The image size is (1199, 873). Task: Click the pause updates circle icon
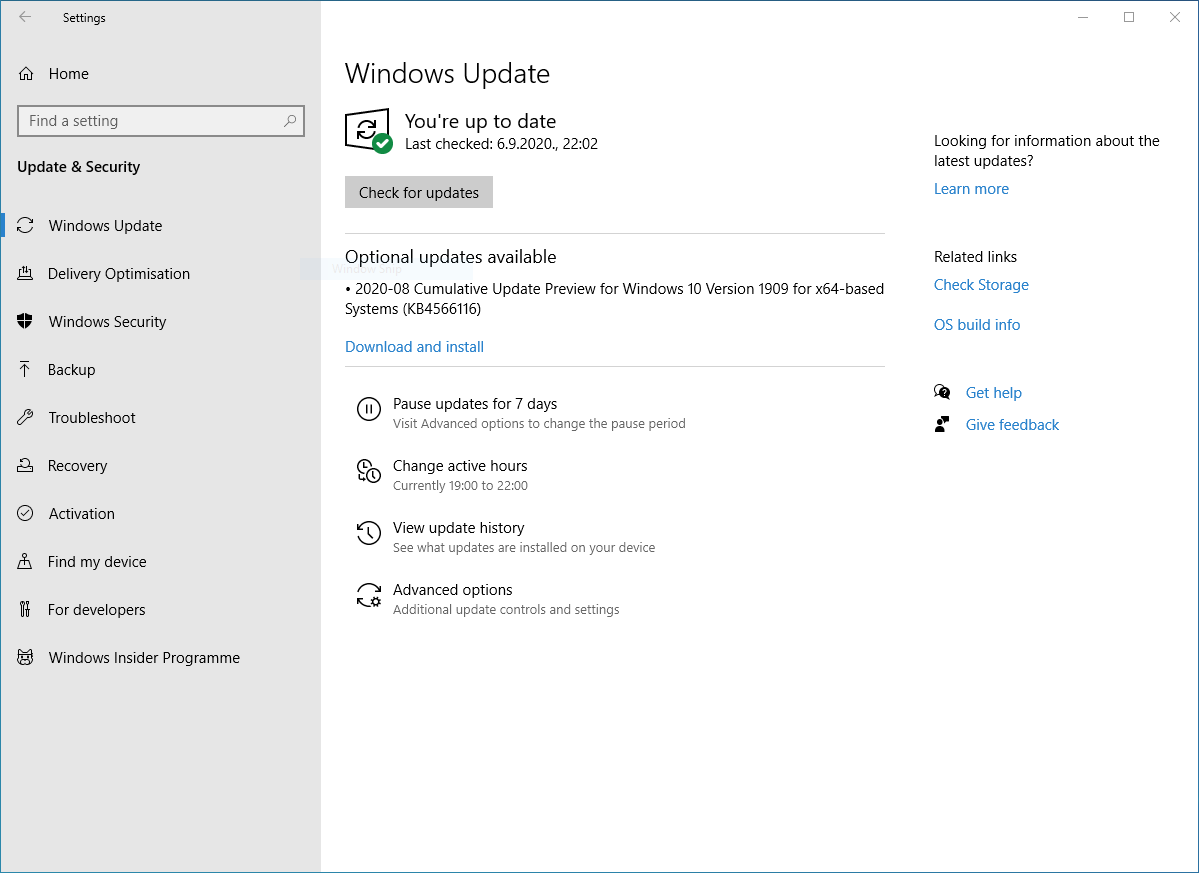(x=369, y=409)
